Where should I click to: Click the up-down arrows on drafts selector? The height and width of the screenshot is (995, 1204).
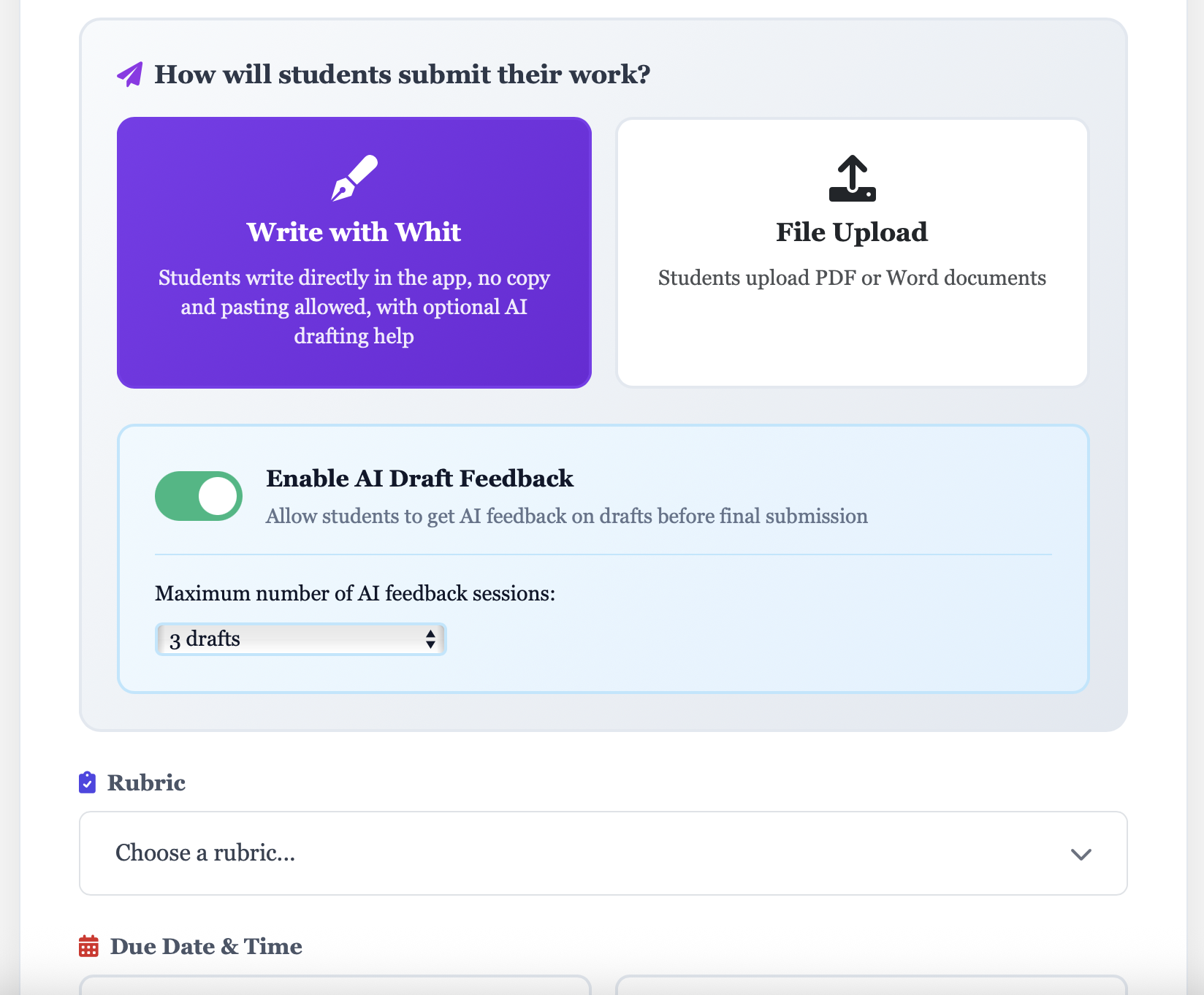tap(430, 639)
